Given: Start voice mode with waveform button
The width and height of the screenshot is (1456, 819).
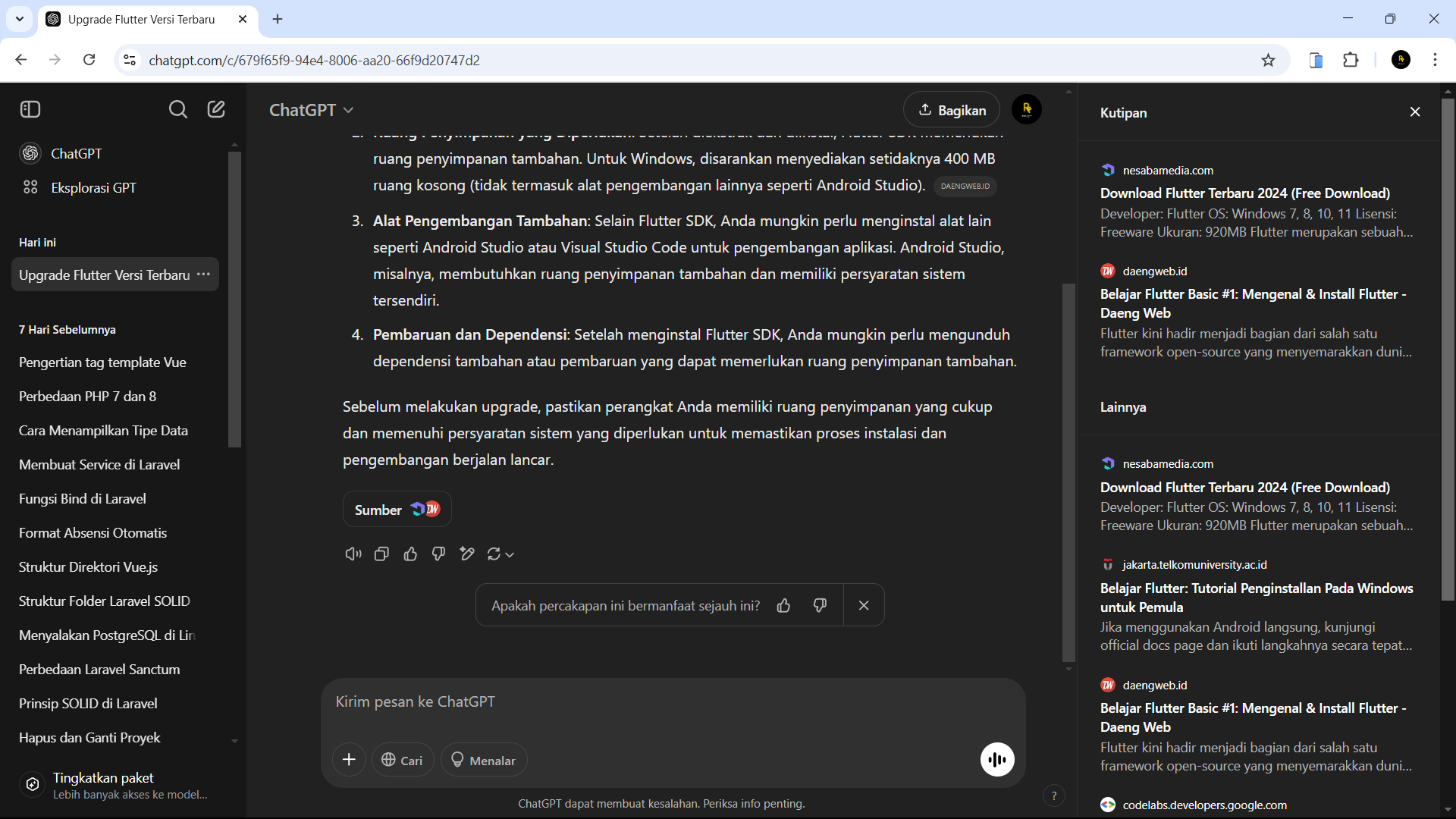Looking at the screenshot, I should [x=997, y=759].
